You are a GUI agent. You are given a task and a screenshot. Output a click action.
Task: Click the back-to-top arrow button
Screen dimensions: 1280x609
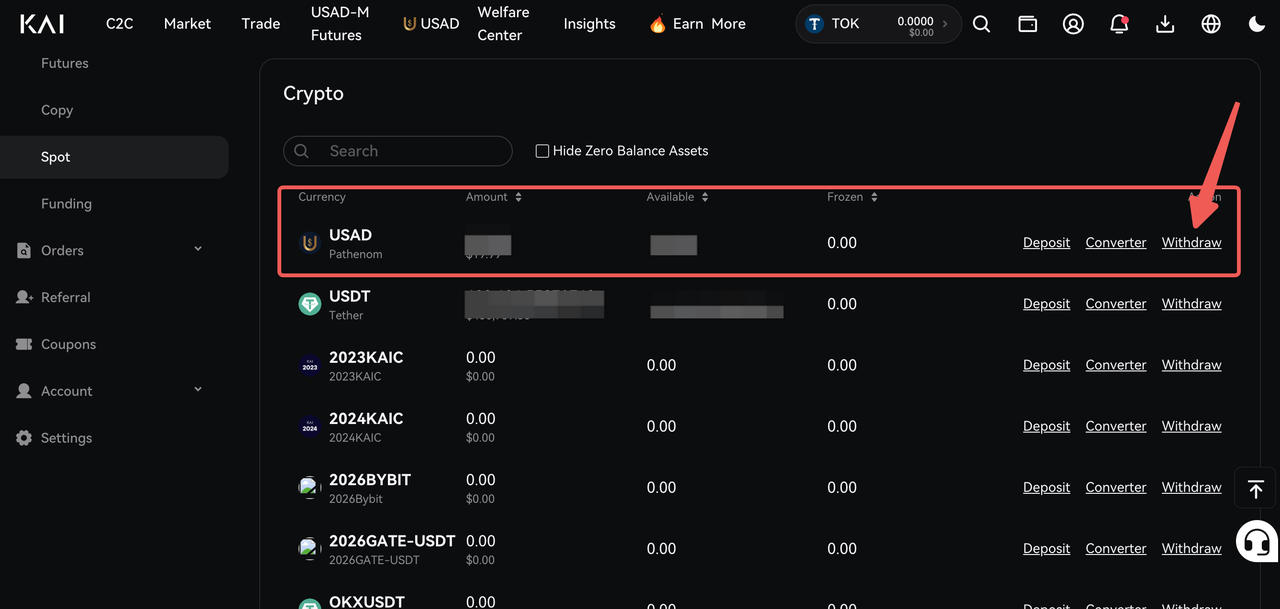tap(1256, 489)
